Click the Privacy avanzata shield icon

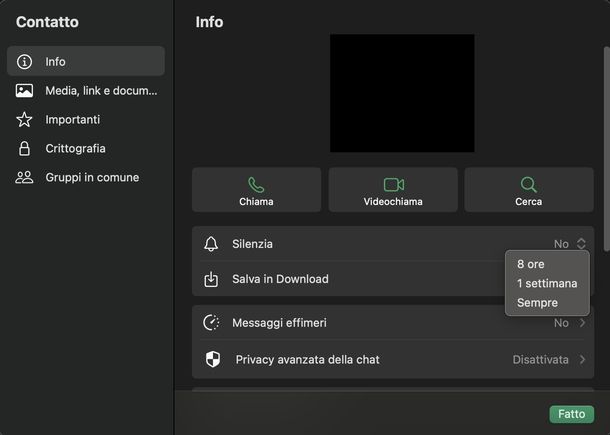point(211,359)
